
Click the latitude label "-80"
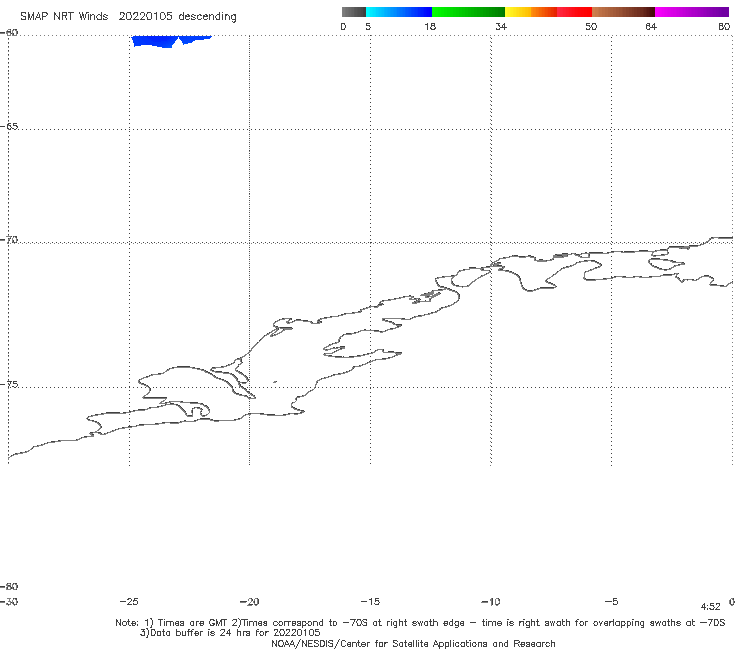pyautogui.click(x=9, y=587)
